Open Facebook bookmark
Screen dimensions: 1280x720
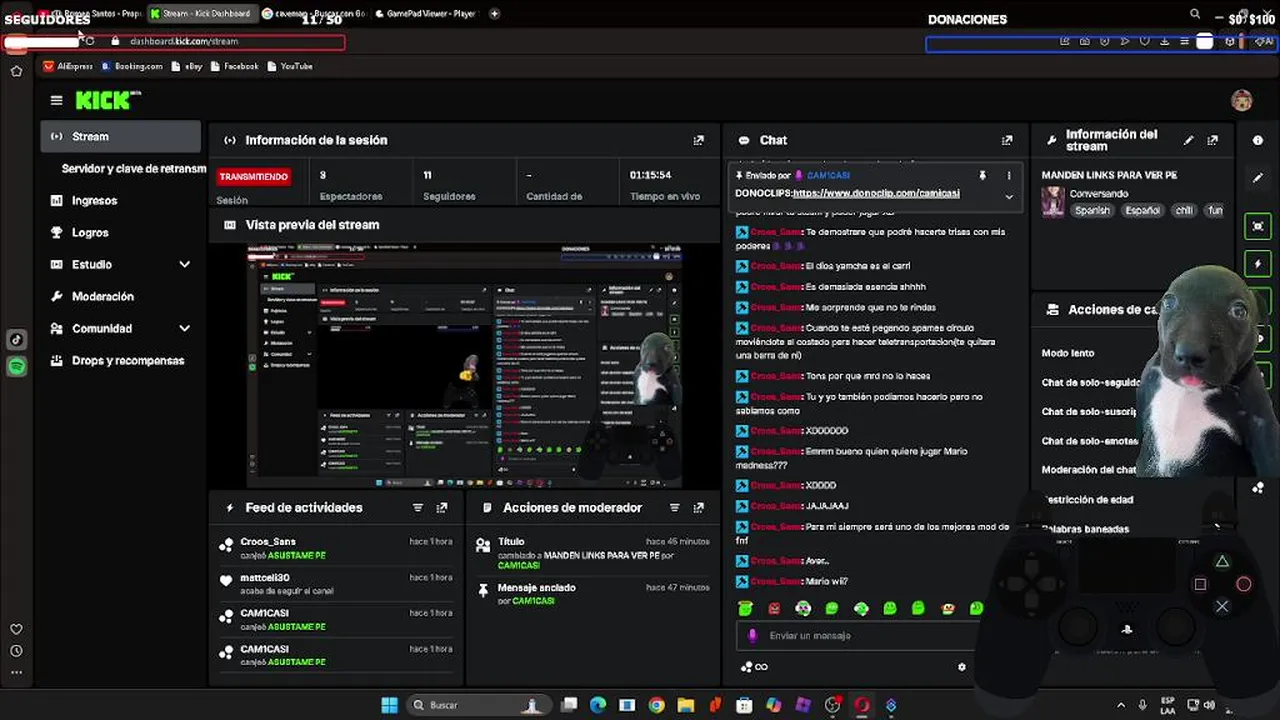pos(234,66)
